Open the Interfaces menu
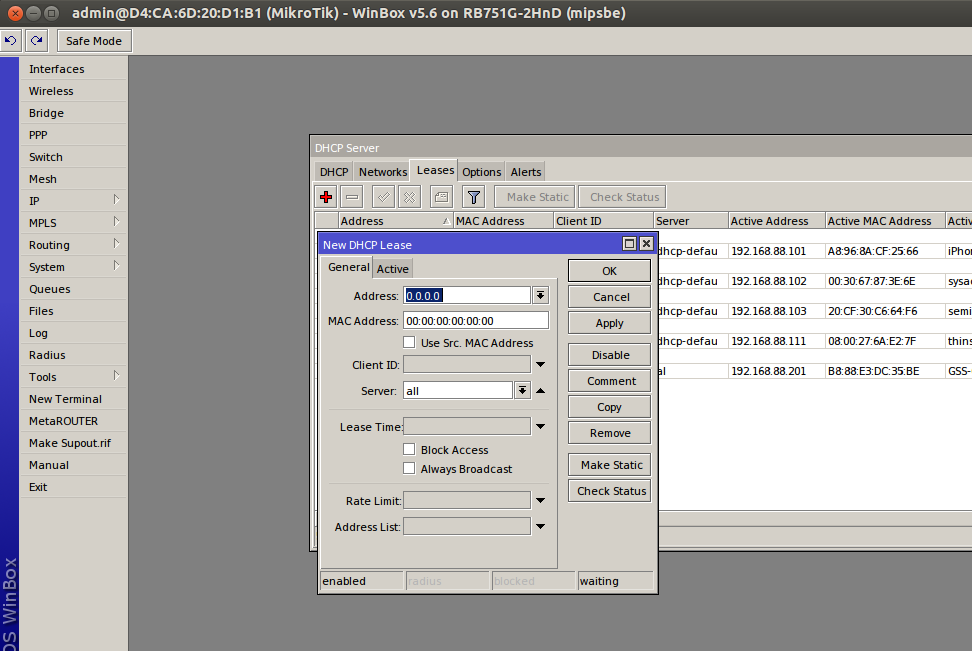 click(73, 69)
